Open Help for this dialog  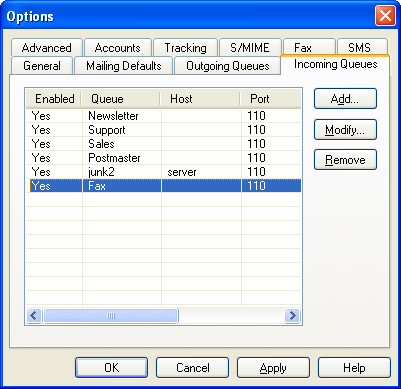tap(354, 368)
